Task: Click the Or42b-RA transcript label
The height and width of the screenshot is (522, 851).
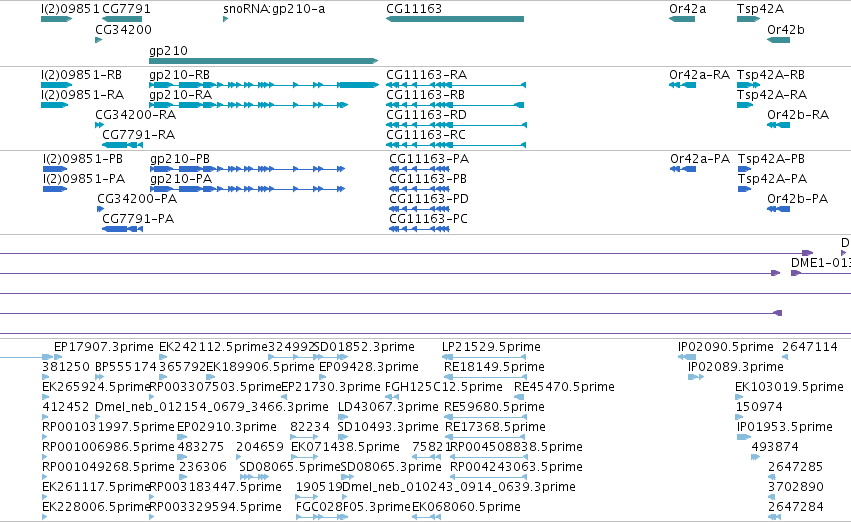Action: [798, 114]
